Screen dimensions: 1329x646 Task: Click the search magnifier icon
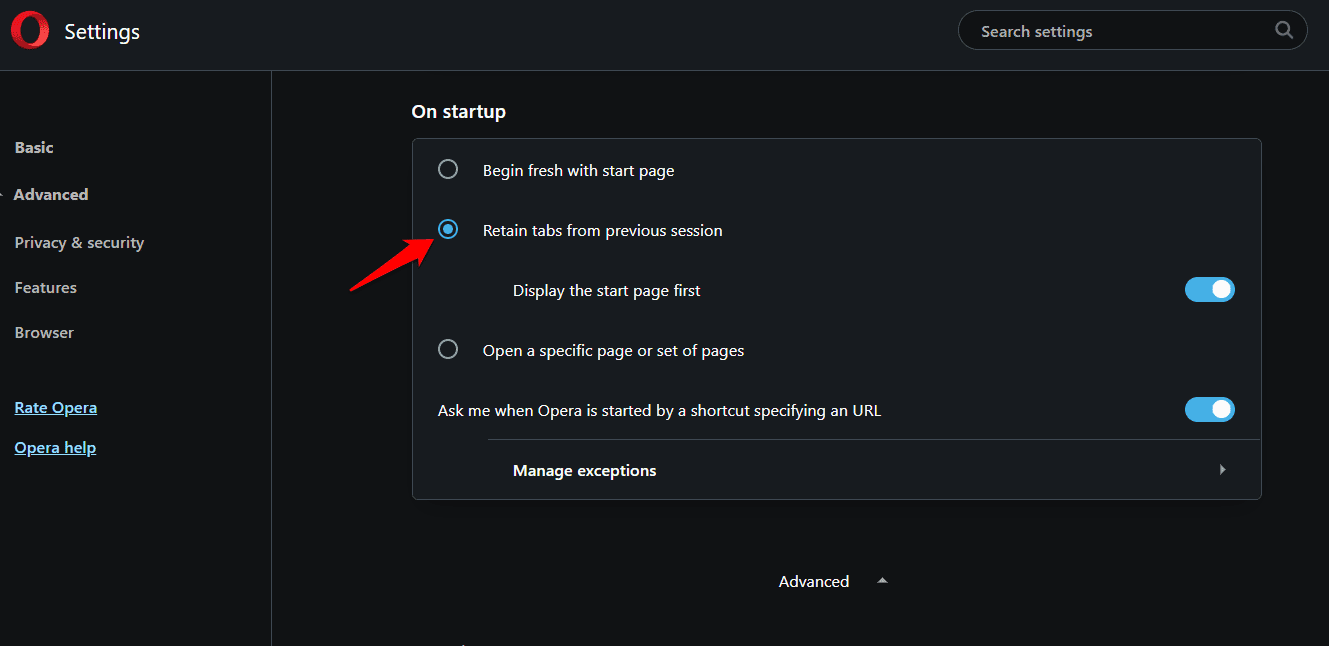point(1283,30)
